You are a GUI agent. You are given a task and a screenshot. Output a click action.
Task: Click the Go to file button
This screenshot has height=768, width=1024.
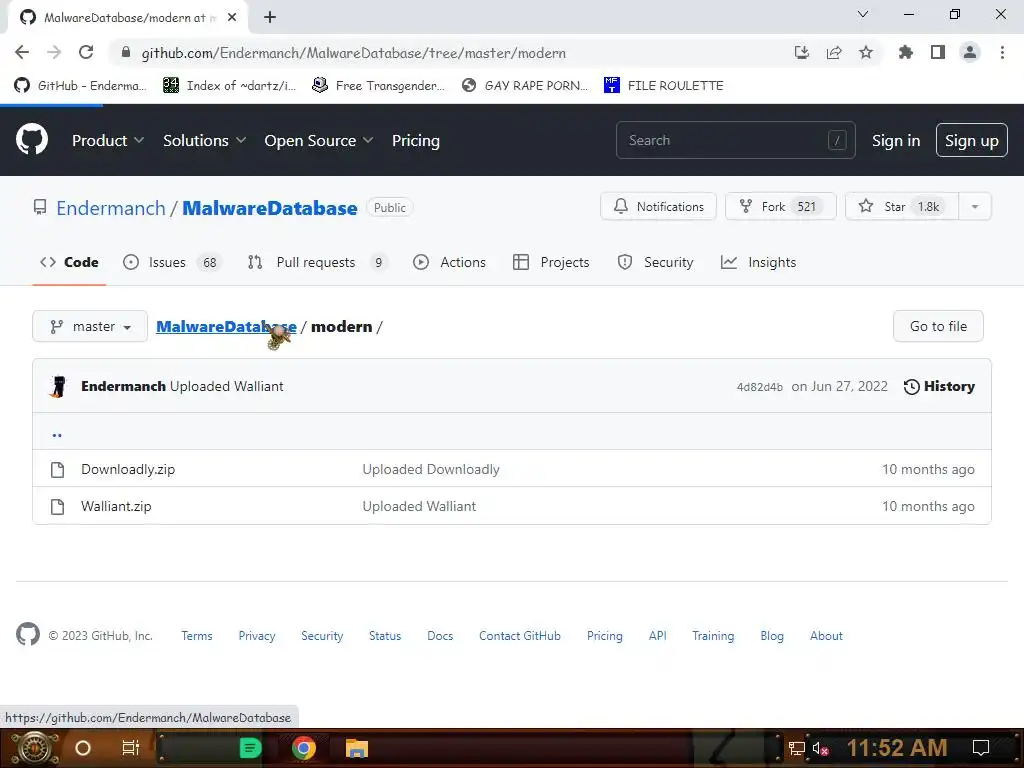tap(938, 326)
